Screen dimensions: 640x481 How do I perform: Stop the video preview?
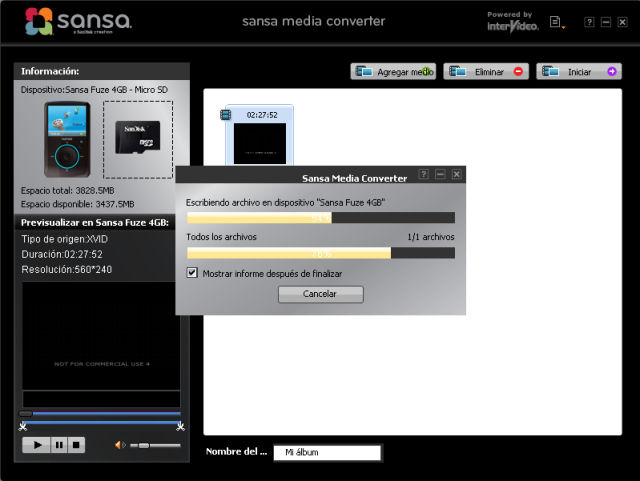click(76, 445)
